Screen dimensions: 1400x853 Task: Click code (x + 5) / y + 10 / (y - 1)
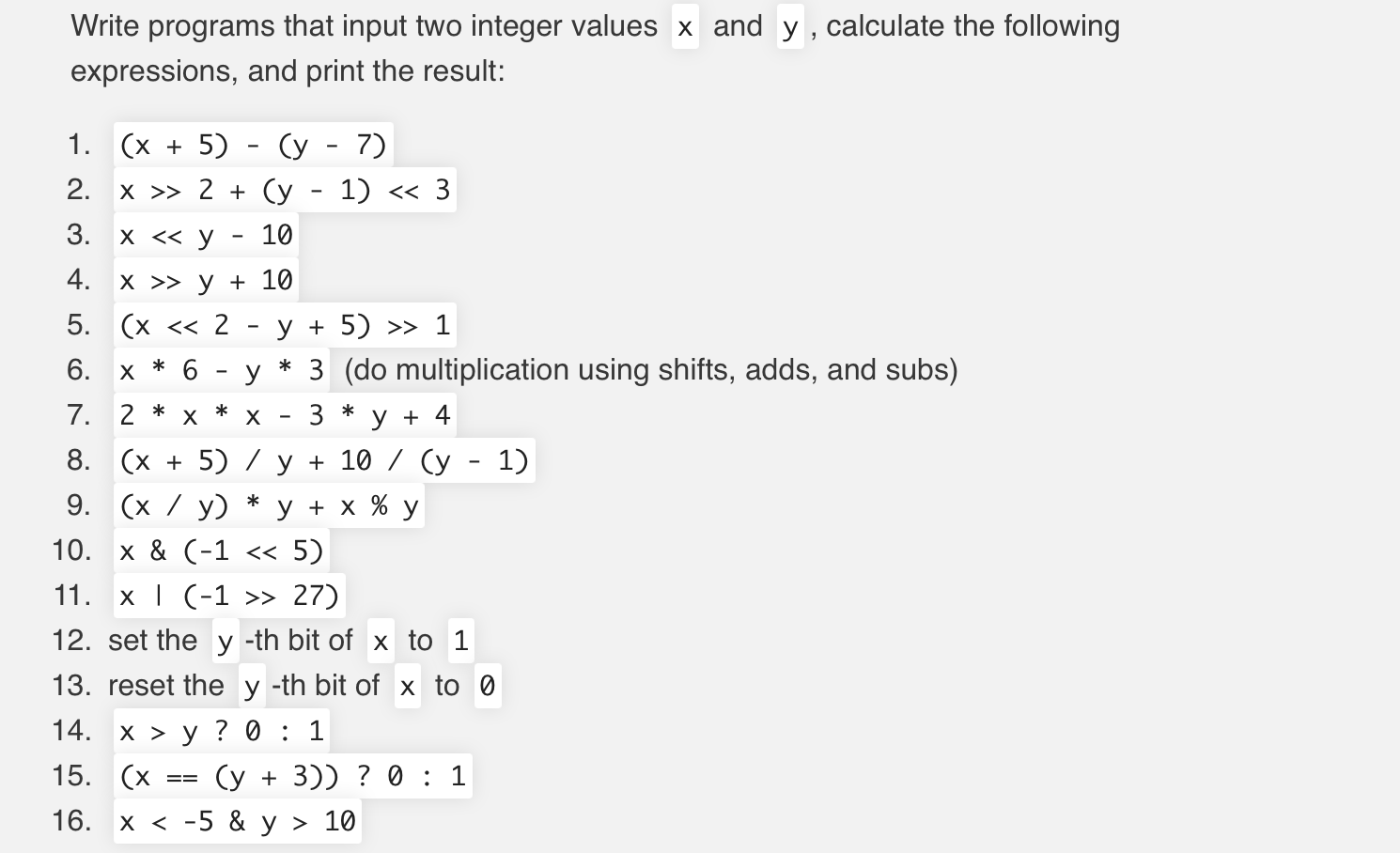(324, 460)
